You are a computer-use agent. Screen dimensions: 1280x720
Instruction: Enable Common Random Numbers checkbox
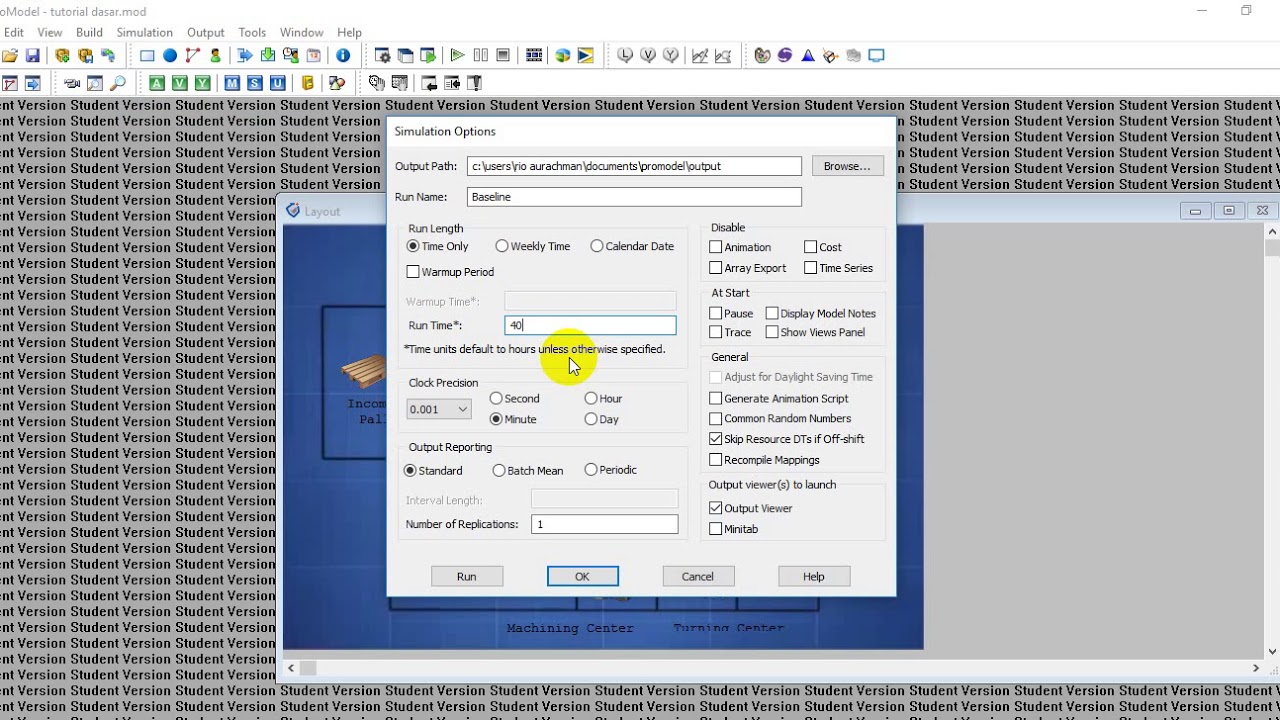point(716,418)
